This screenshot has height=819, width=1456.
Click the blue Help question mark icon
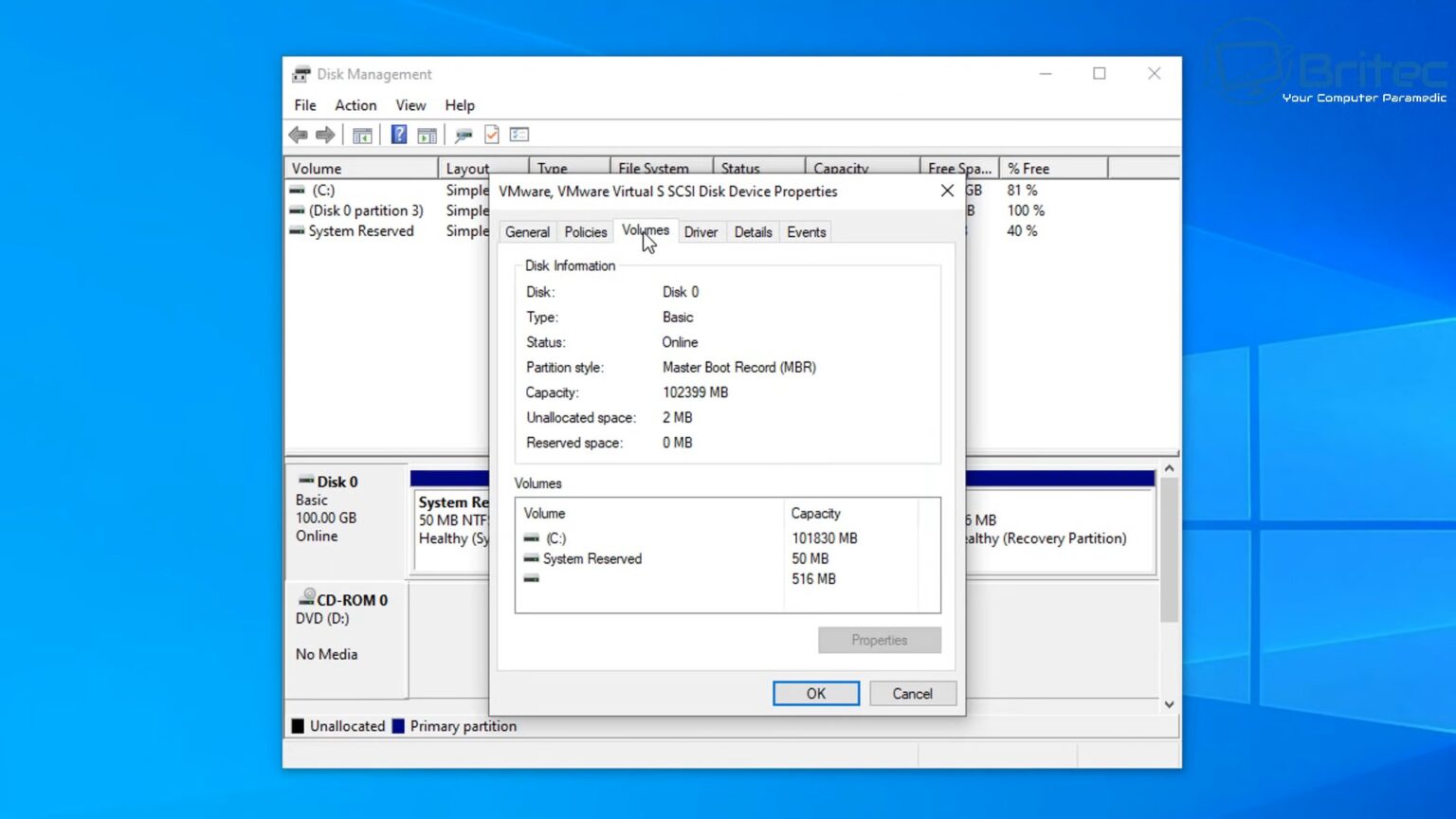(x=399, y=135)
